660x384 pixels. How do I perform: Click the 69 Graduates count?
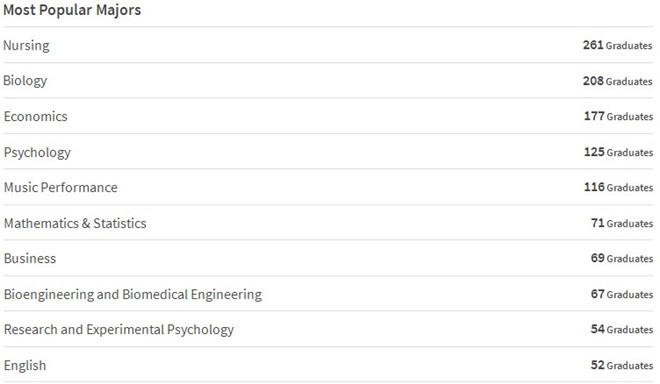pos(622,258)
